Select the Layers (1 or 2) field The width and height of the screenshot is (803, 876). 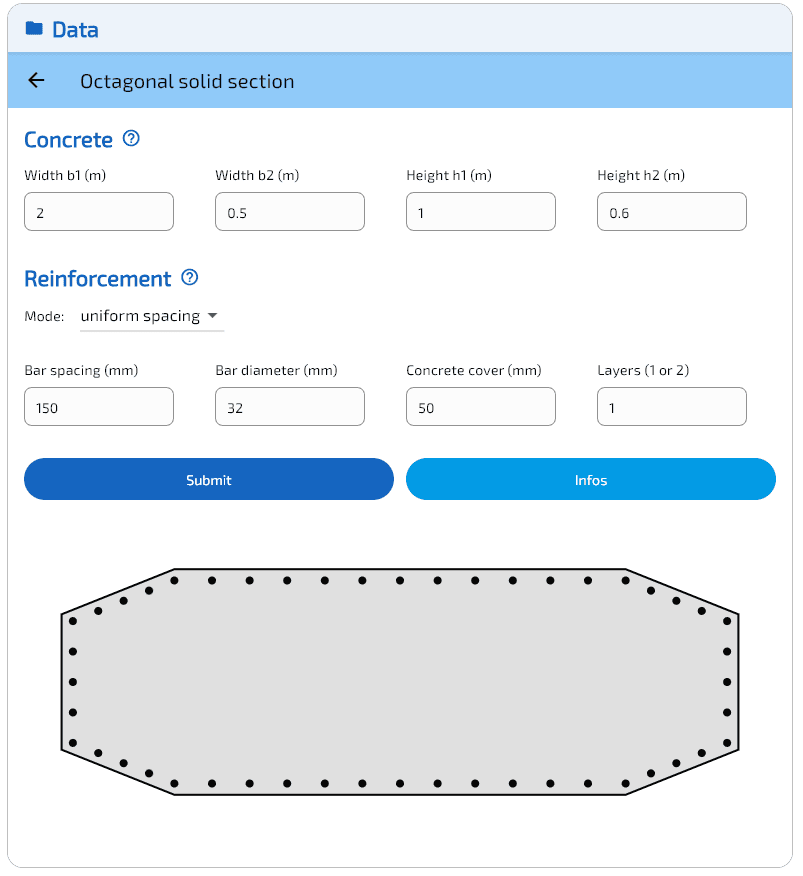672,407
